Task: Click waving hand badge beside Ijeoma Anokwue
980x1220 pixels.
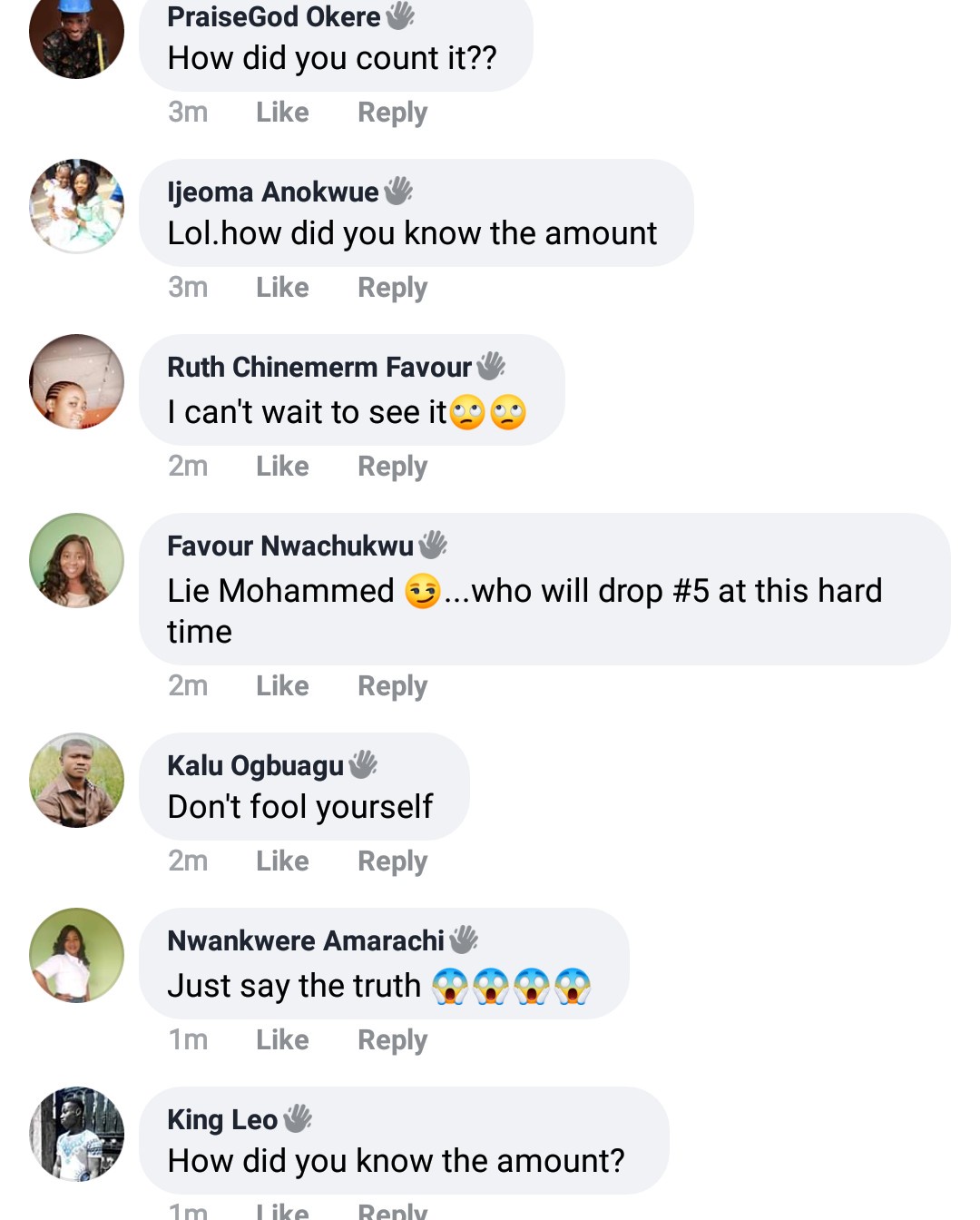Action: click(x=398, y=192)
